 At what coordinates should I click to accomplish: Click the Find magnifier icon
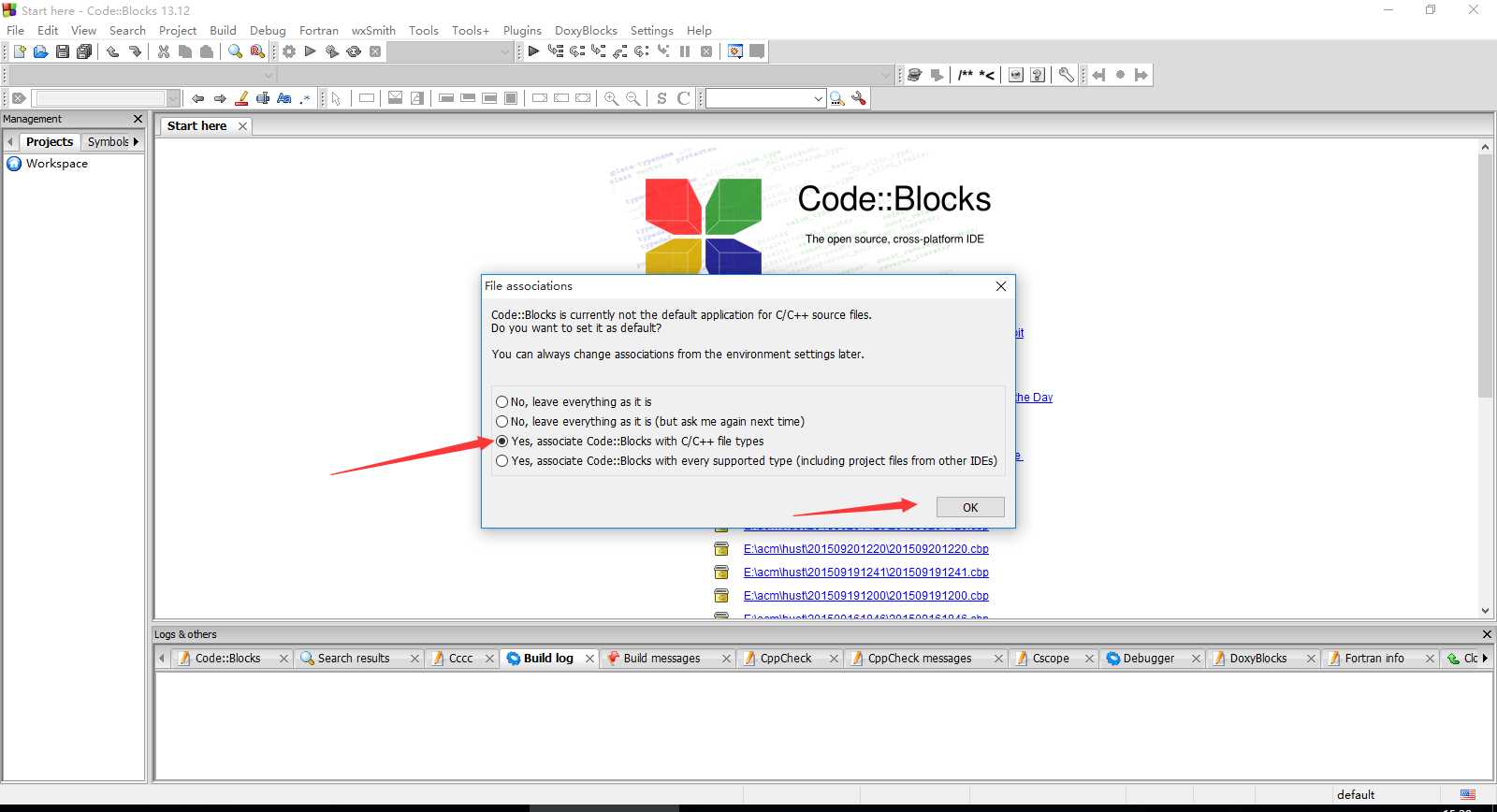pyautogui.click(x=235, y=51)
